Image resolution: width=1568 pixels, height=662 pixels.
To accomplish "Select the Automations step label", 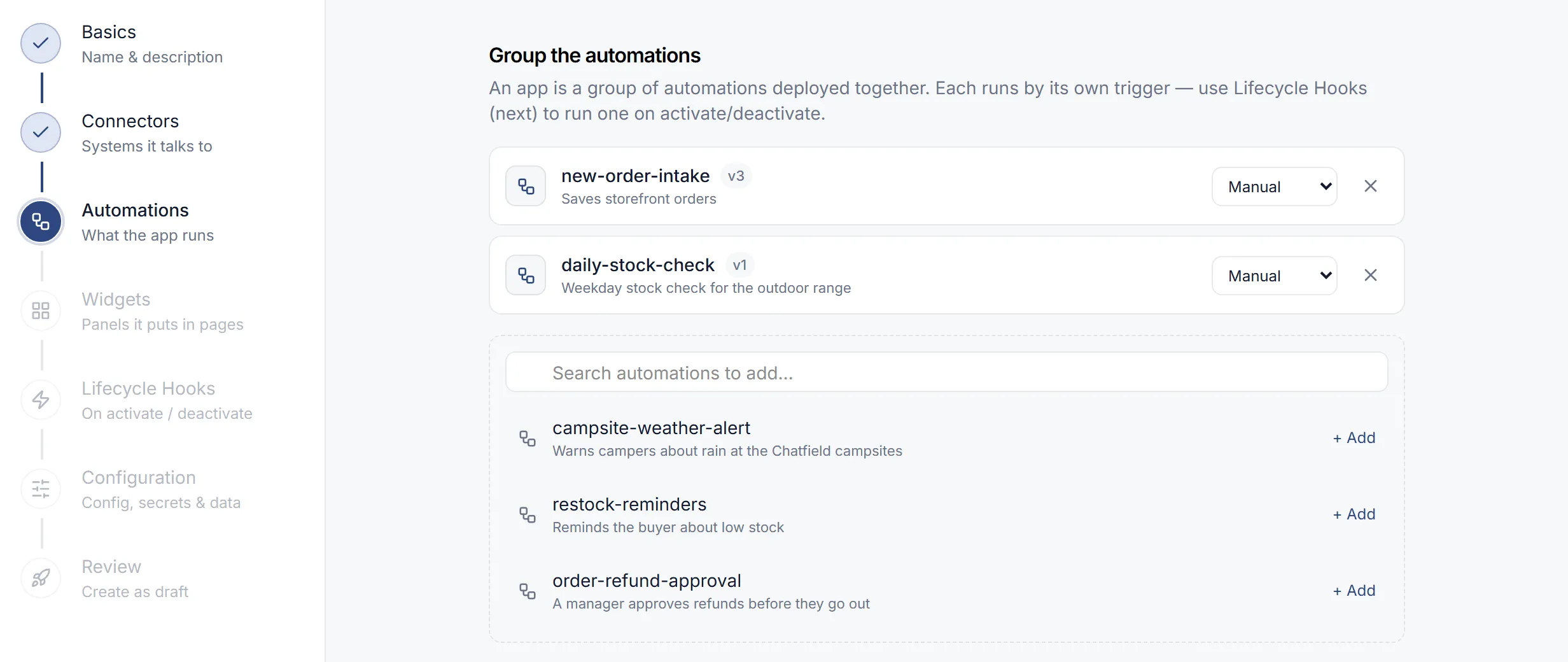I will tap(135, 210).
